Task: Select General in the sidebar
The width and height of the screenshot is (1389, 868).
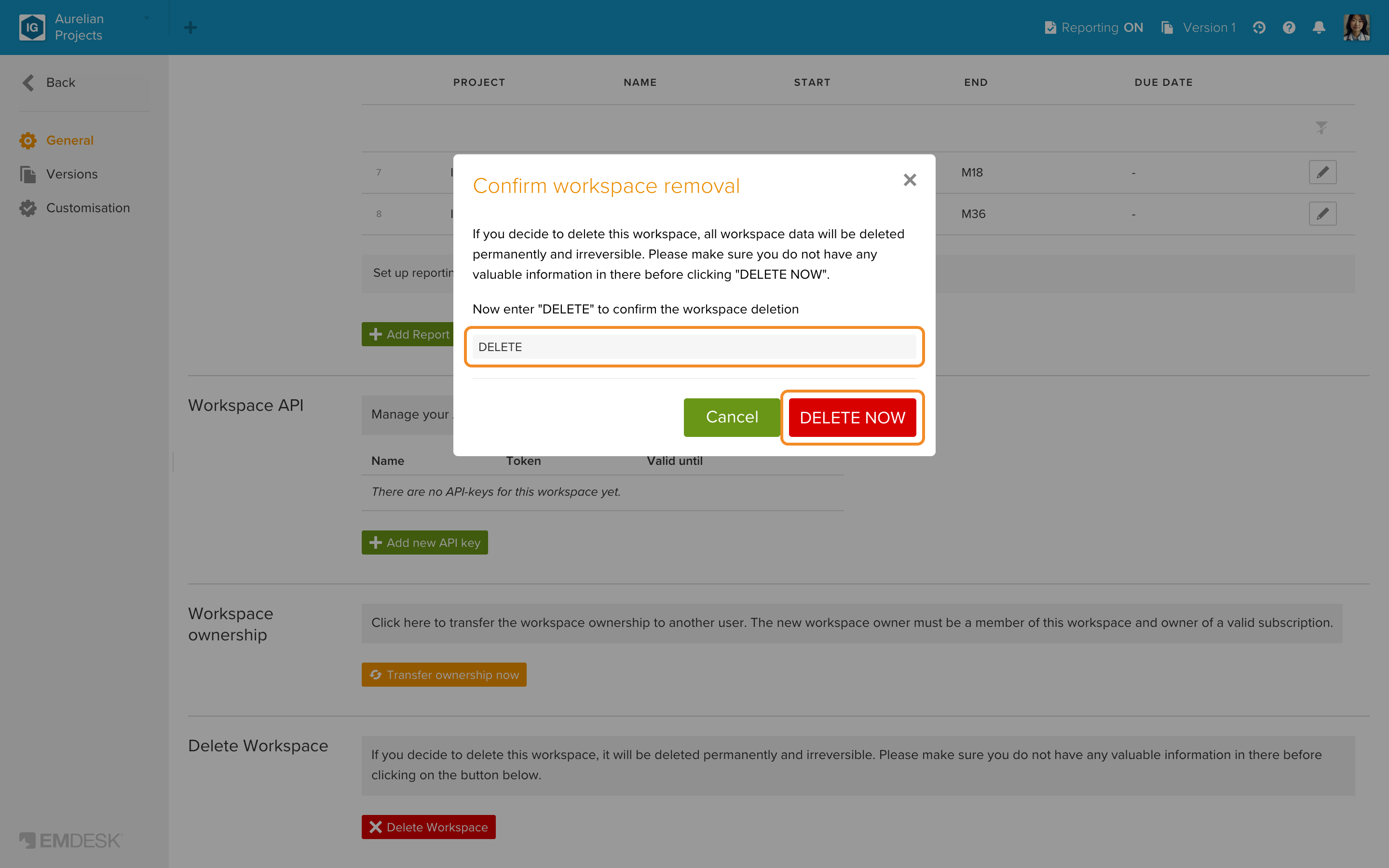Action: click(x=56, y=140)
